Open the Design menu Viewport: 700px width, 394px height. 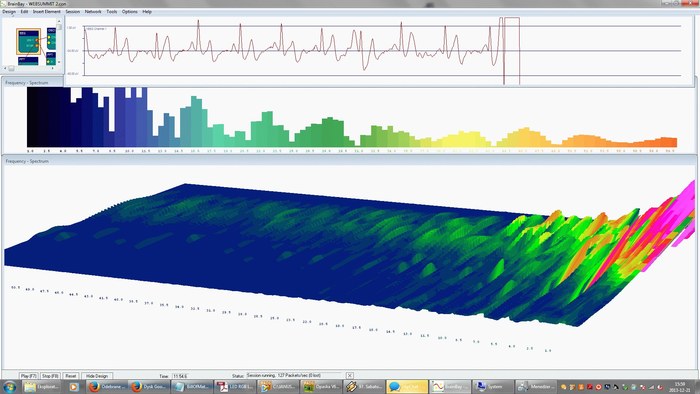point(9,12)
